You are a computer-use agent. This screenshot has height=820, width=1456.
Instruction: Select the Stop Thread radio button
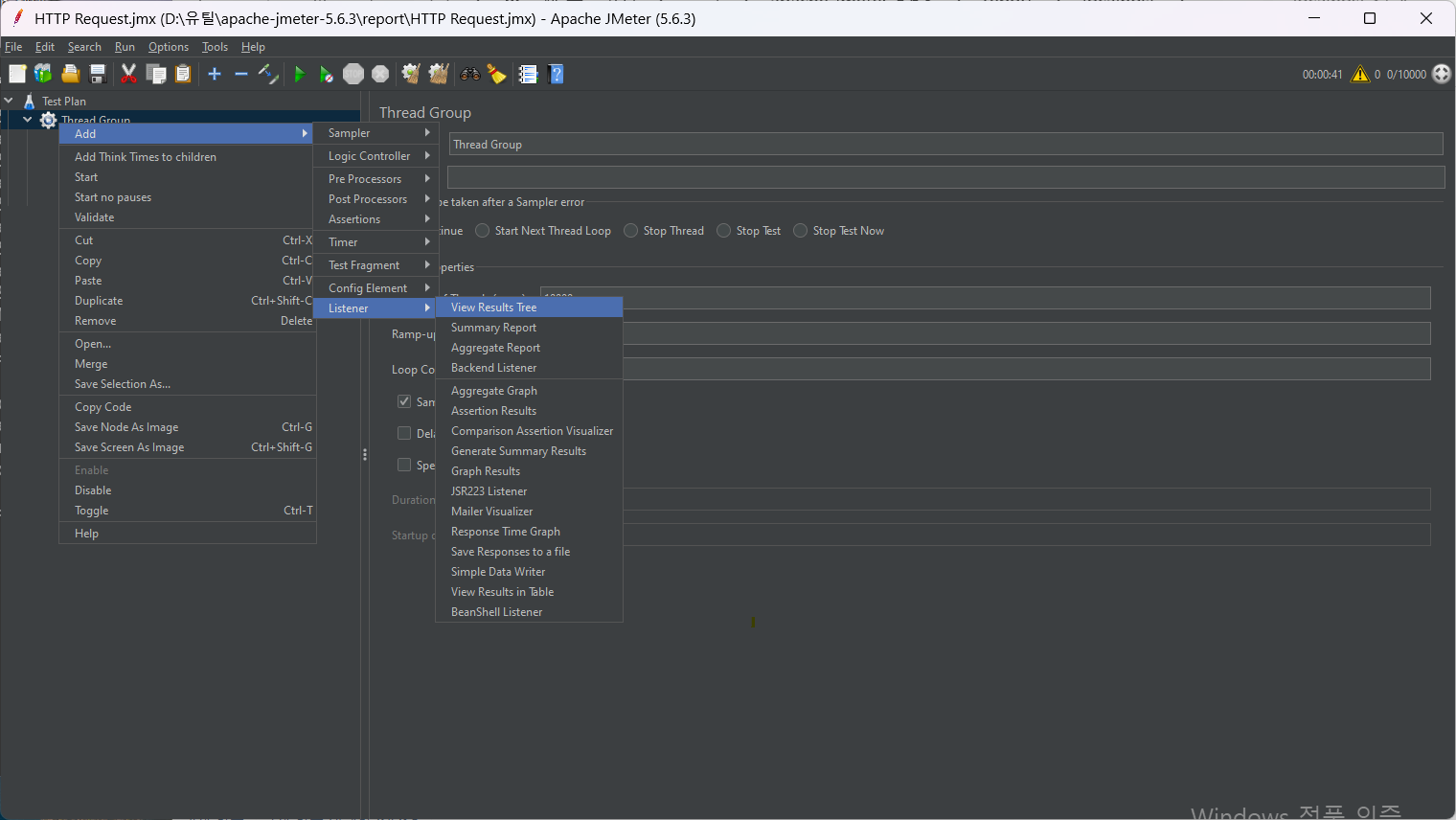click(630, 231)
